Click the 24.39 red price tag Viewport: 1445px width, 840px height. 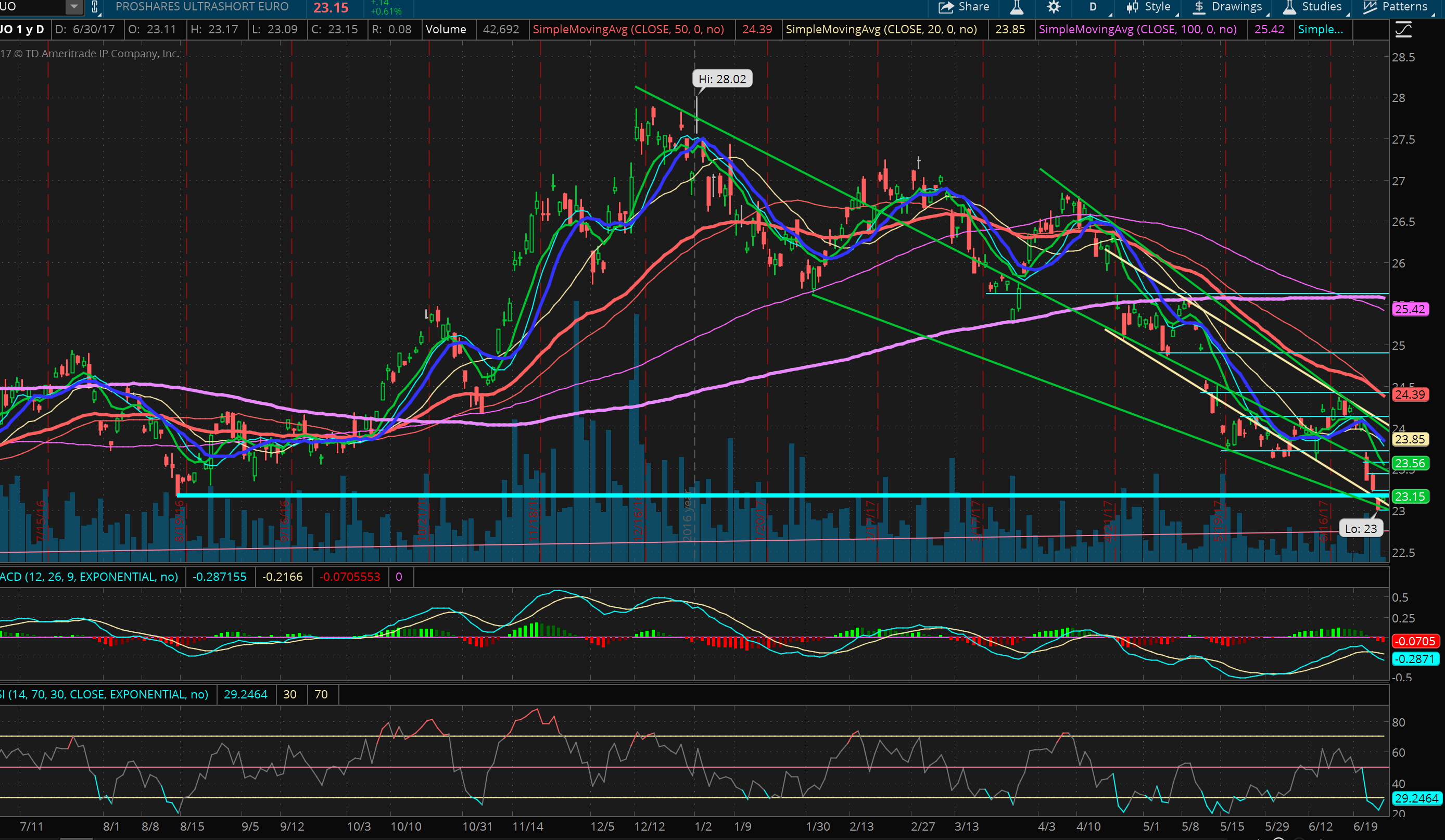pos(1410,394)
